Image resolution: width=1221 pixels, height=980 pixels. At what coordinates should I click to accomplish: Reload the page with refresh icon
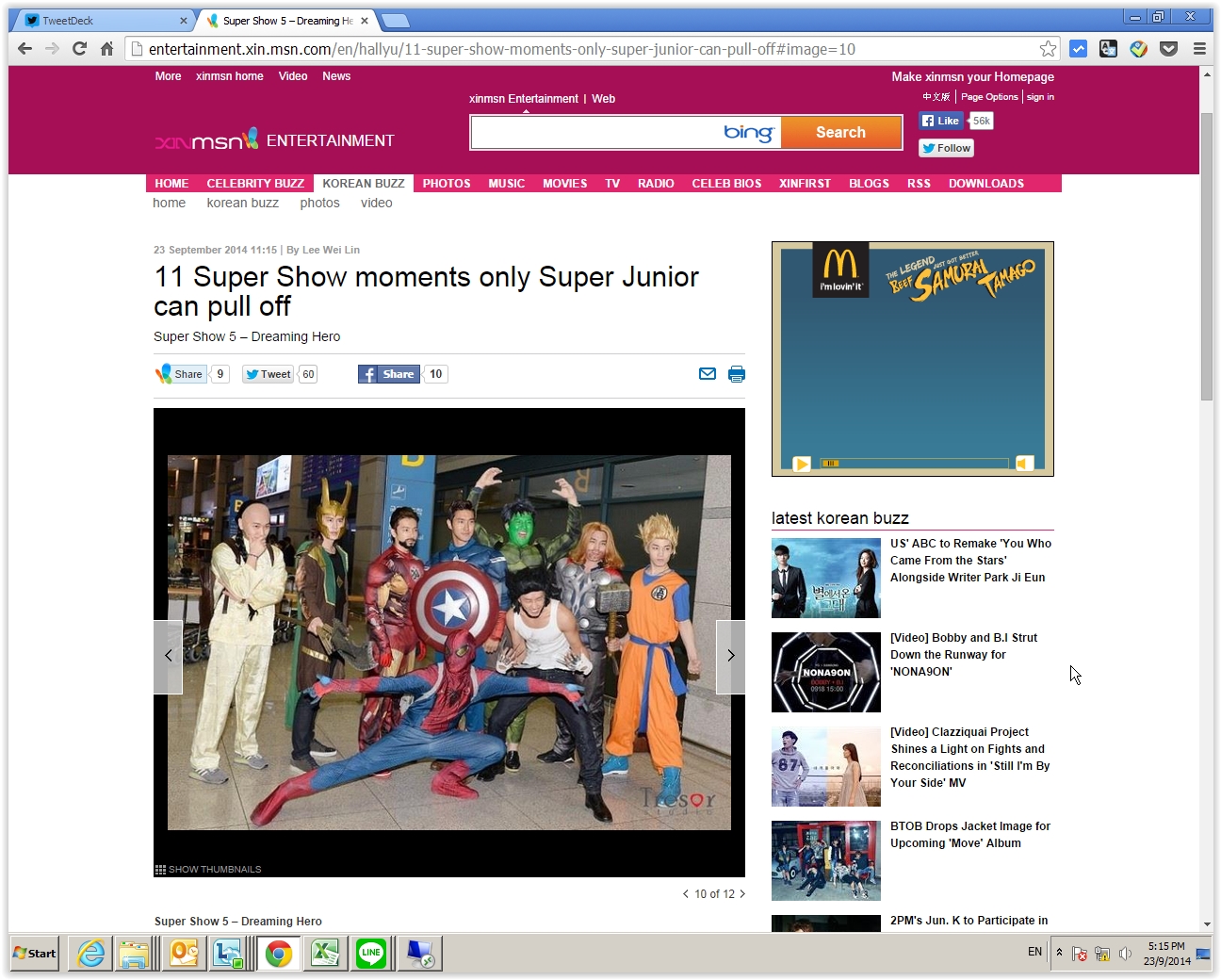[80, 49]
